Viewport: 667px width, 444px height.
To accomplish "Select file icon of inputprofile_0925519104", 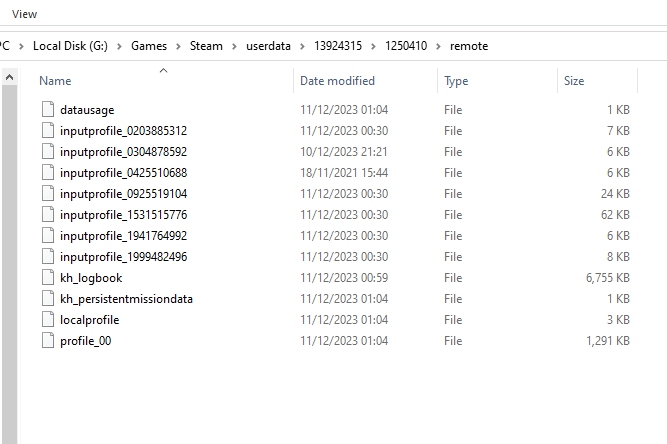I will coord(48,194).
